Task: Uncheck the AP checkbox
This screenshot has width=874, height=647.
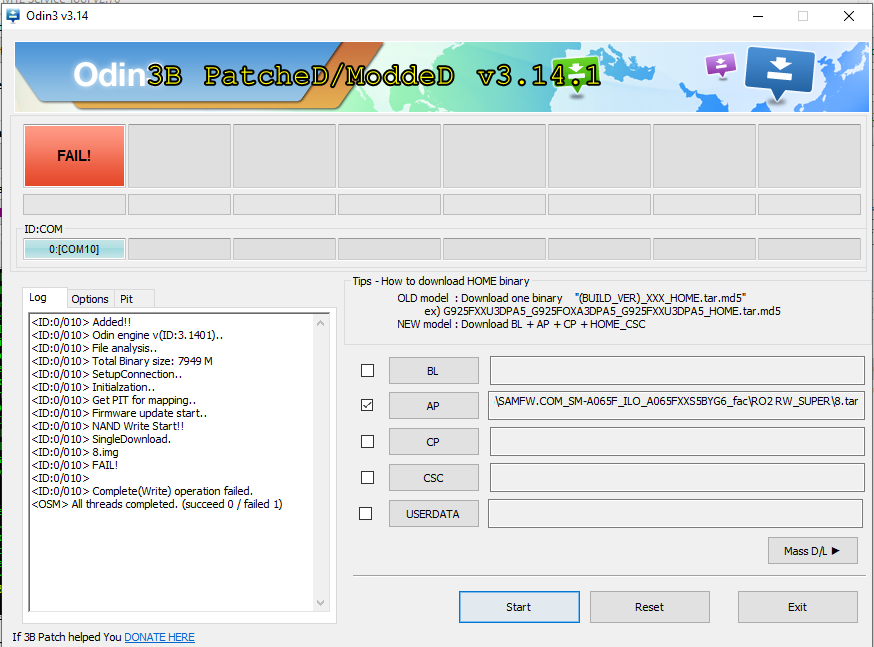Action: click(367, 406)
